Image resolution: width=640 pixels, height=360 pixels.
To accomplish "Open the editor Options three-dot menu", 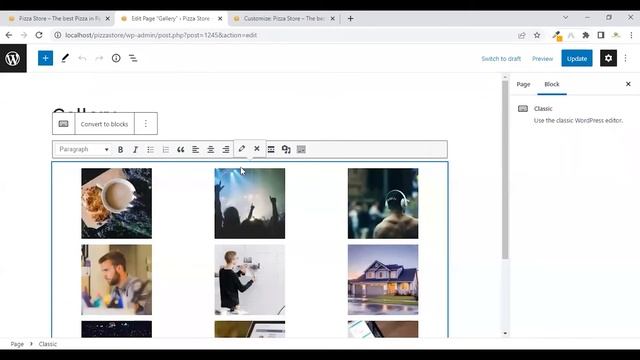I will tap(625, 58).
